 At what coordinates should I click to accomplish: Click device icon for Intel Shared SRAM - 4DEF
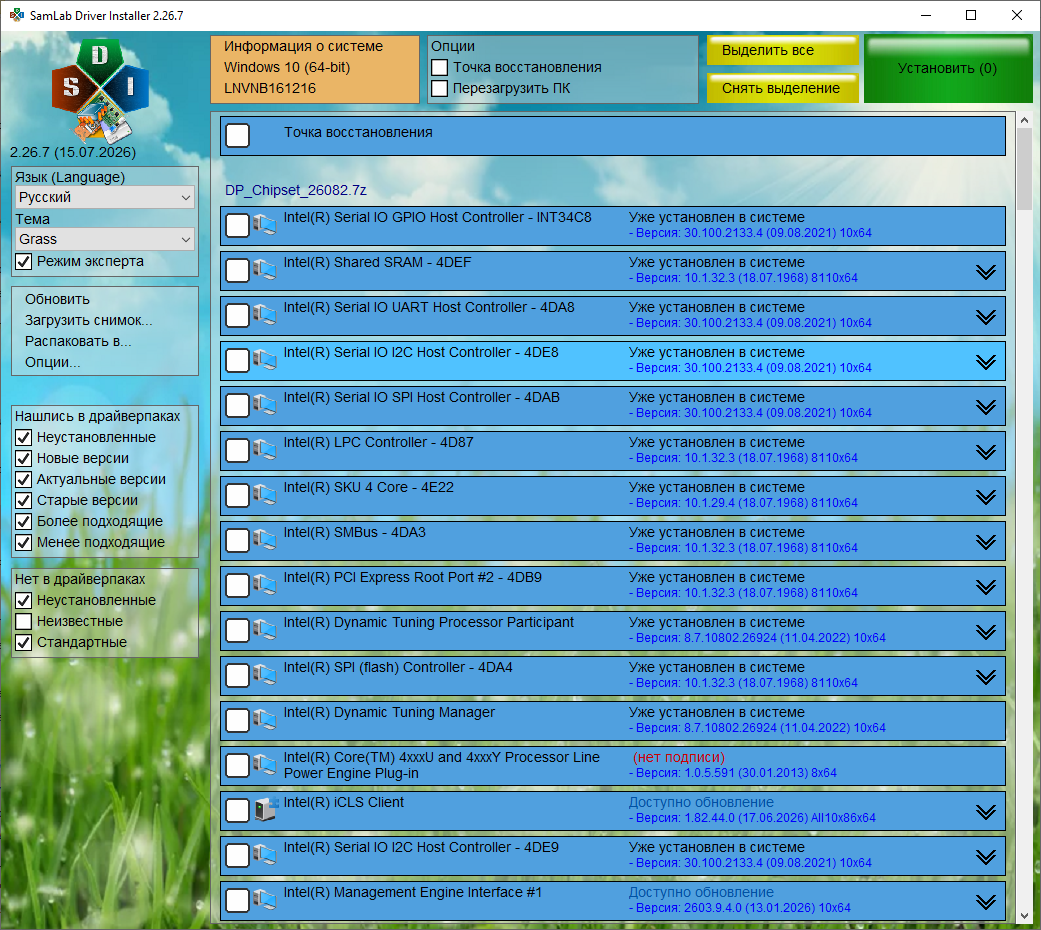(x=265, y=270)
